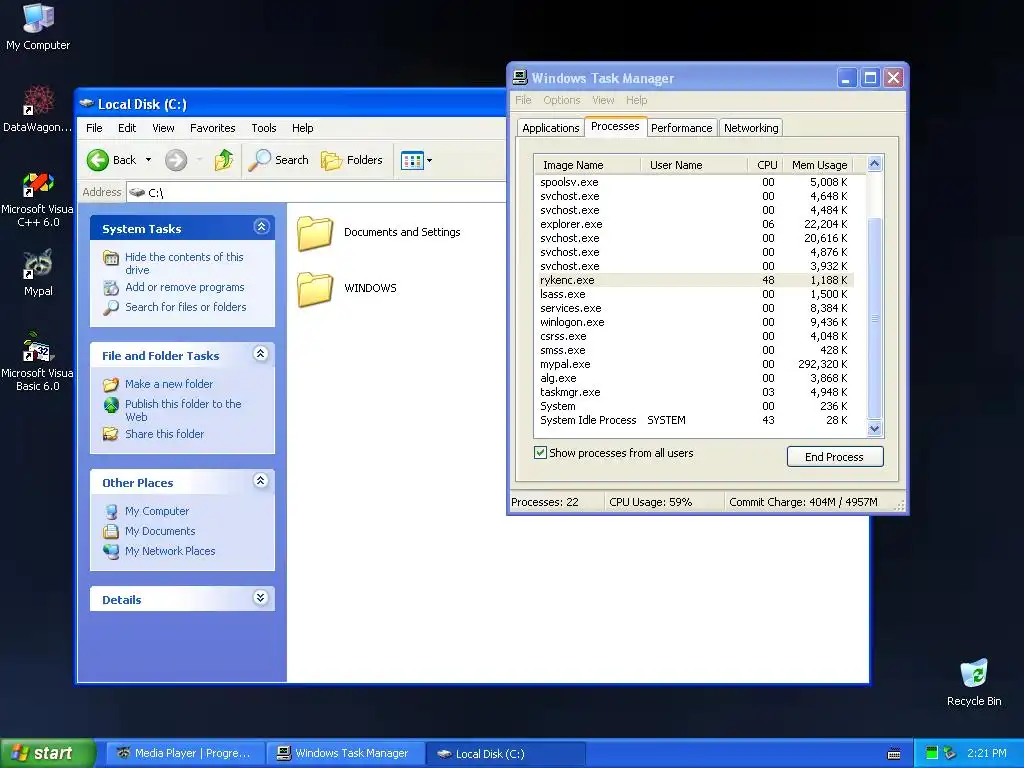
Task: Sort processes by User Name column
Action: [694, 165]
